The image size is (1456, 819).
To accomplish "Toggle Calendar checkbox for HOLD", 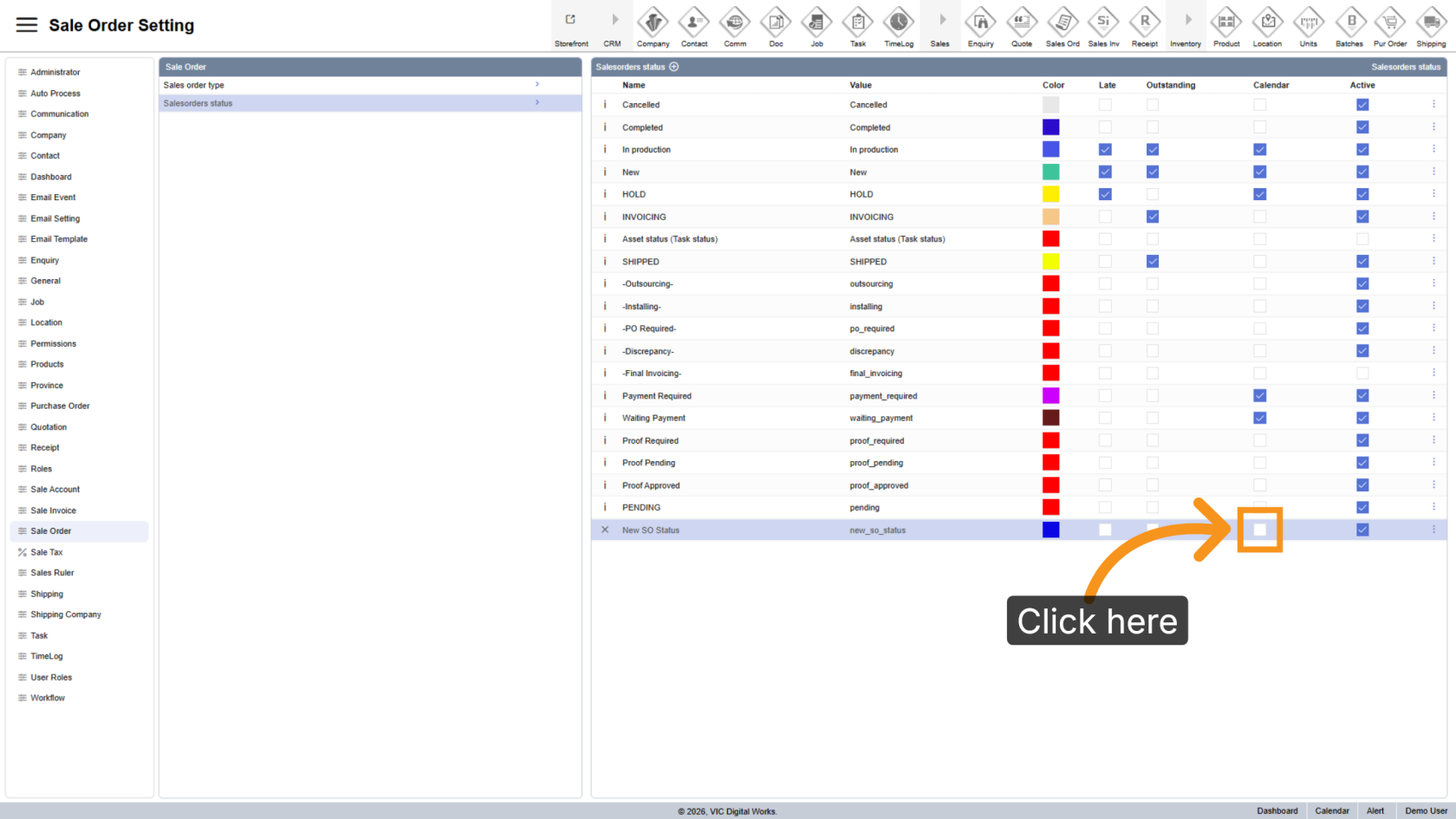I will [1259, 194].
